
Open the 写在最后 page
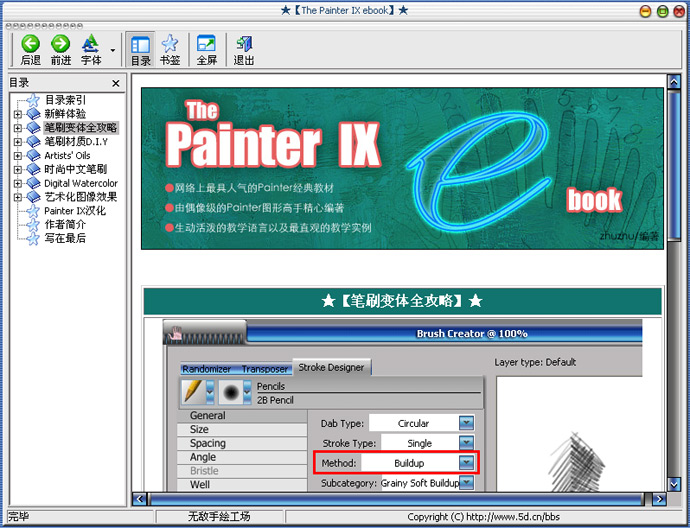pos(65,238)
